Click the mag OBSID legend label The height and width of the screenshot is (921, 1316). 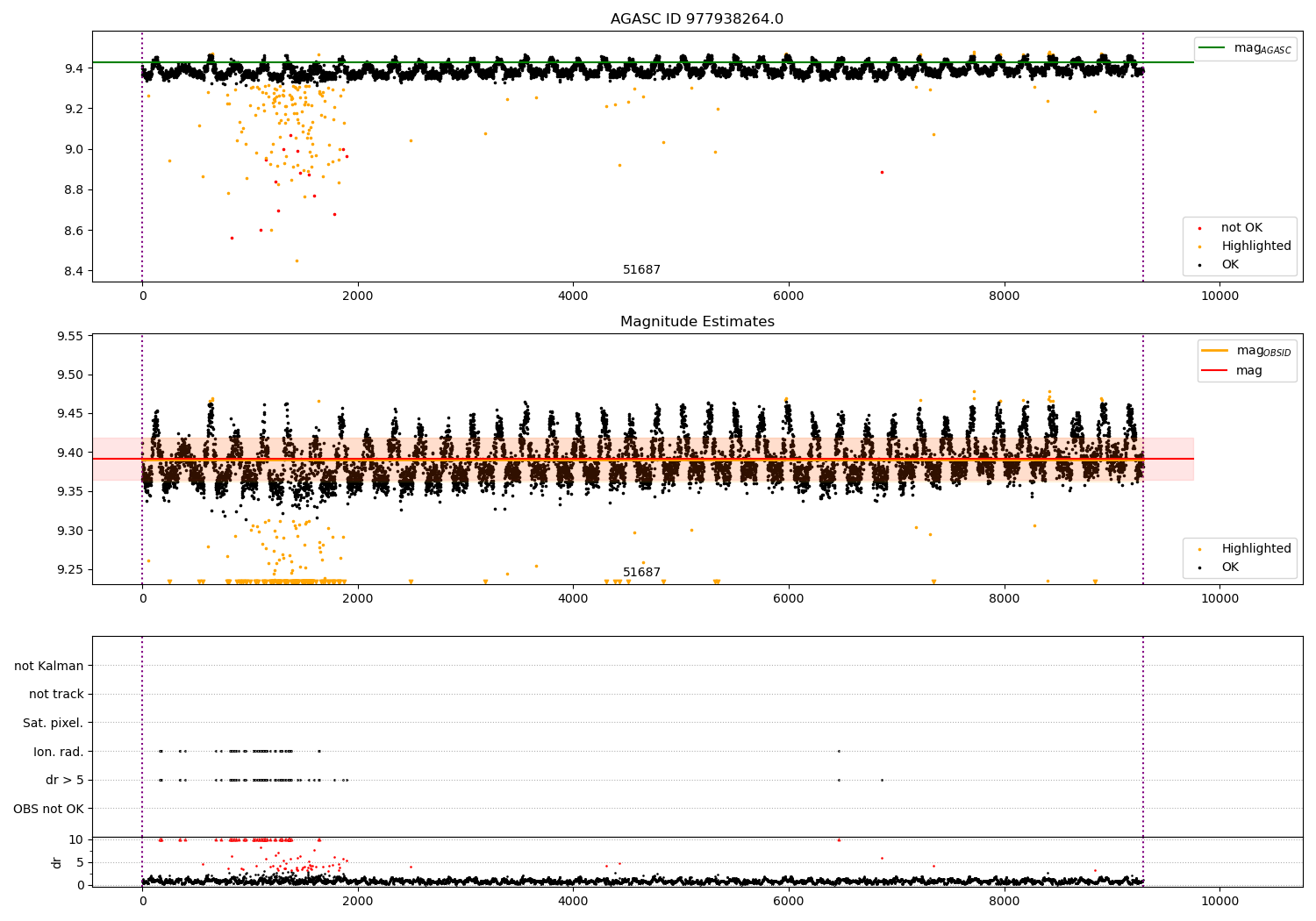[1263, 351]
